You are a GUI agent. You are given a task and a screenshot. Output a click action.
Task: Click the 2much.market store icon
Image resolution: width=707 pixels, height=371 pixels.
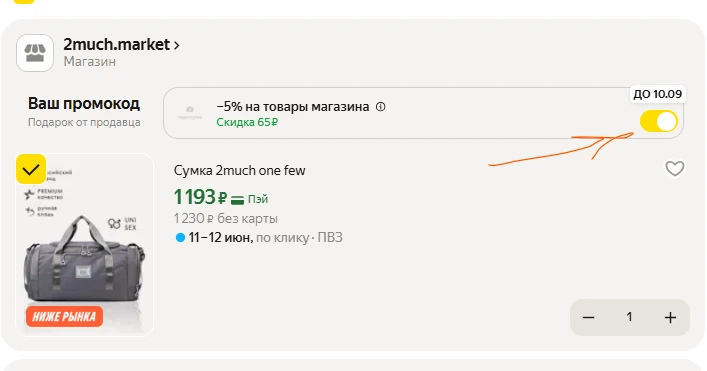point(35,53)
